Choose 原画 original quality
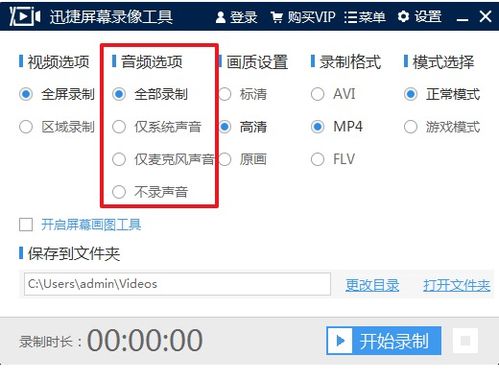 tap(243, 159)
